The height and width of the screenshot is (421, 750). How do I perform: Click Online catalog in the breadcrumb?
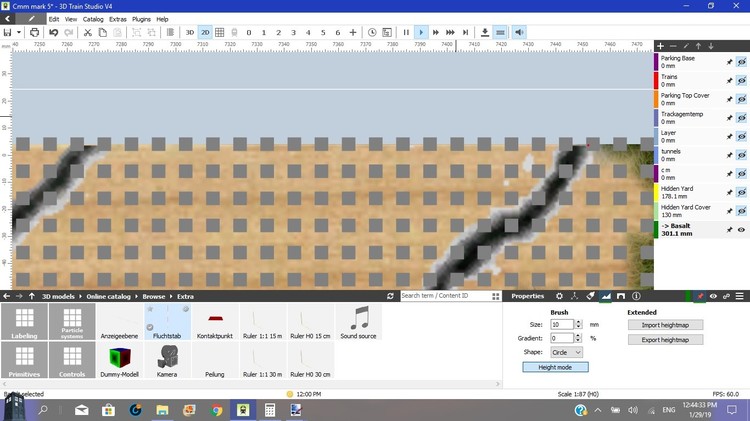(108, 296)
